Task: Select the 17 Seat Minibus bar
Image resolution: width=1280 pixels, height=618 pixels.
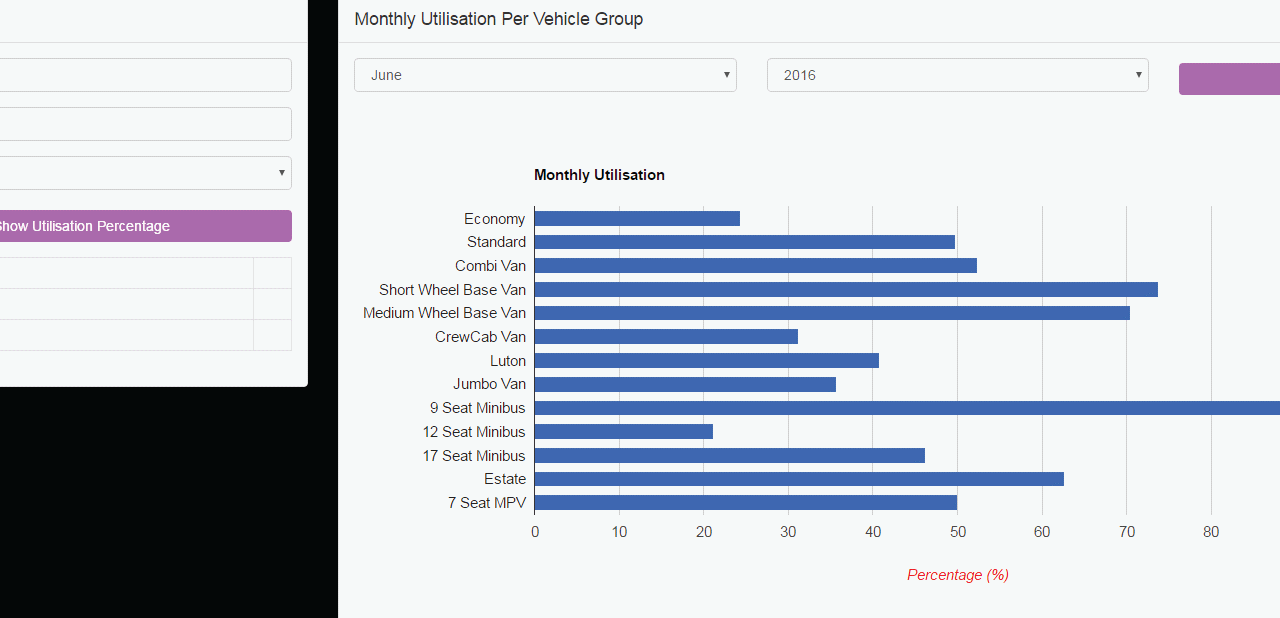Action: (x=730, y=456)
